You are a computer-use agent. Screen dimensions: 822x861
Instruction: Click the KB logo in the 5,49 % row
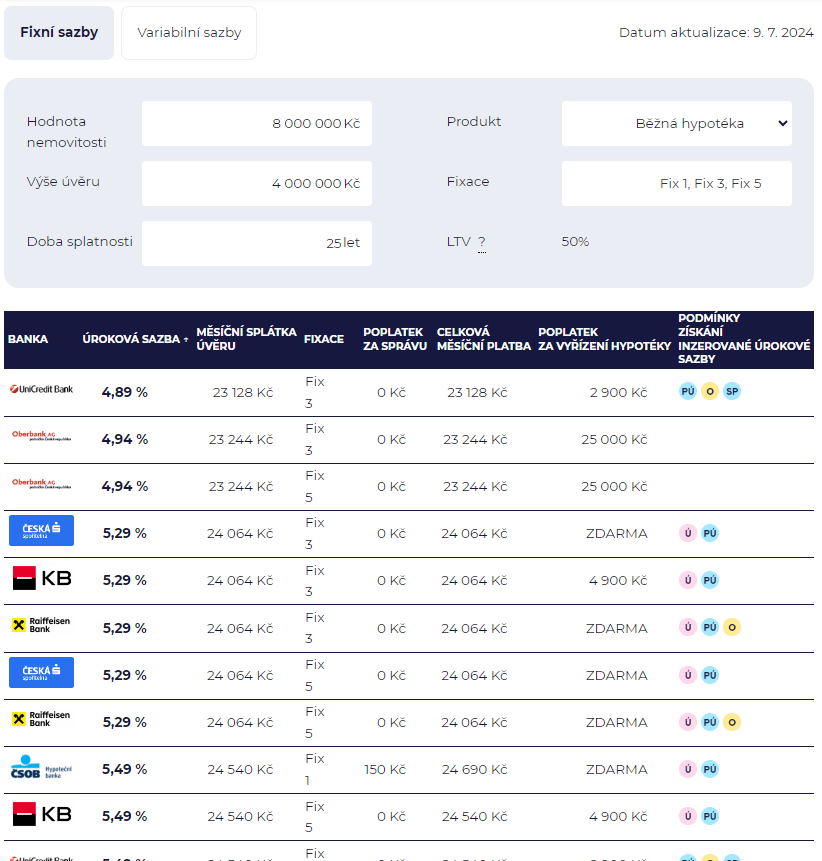(42, 814)
